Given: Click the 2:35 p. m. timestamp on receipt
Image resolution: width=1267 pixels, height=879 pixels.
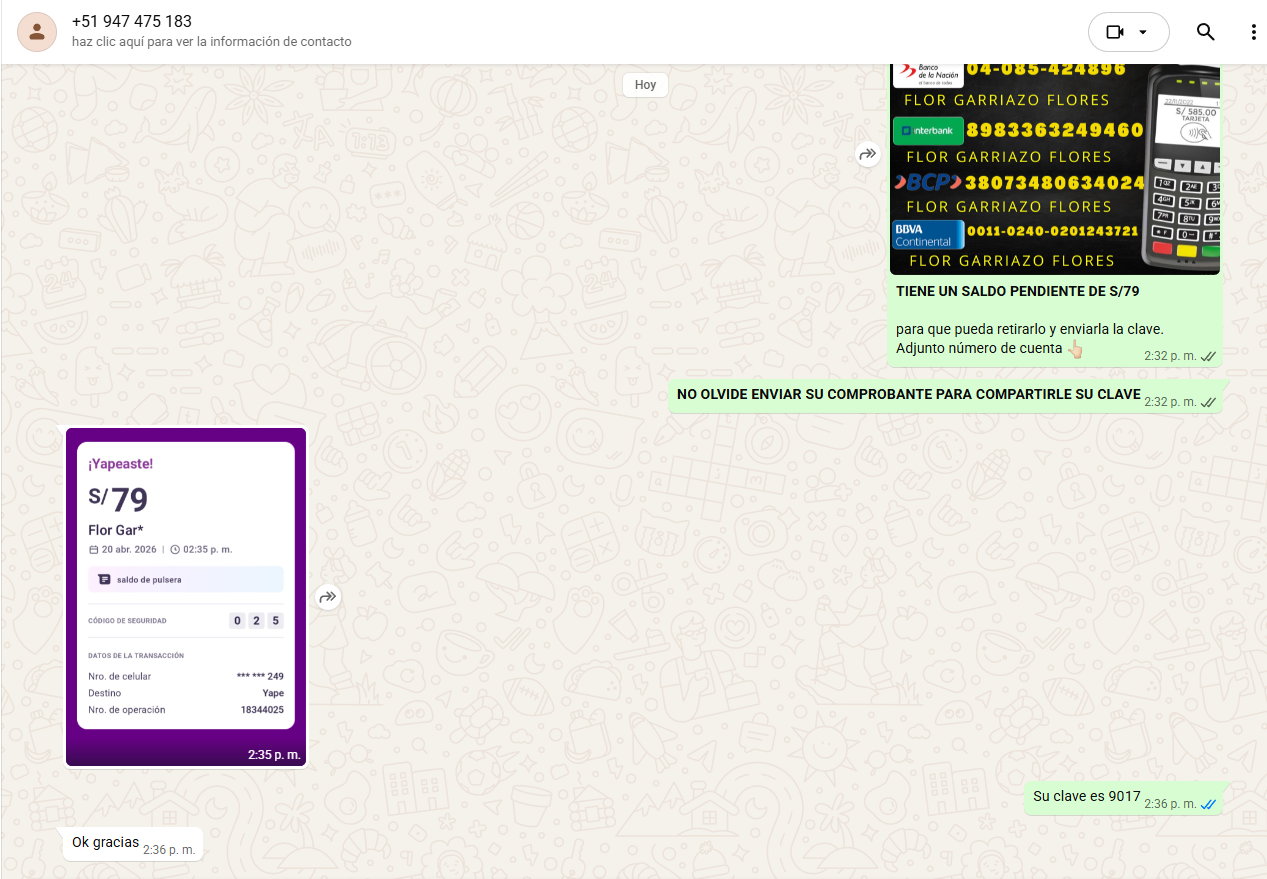Looking at the screenshot, I should point(274,755).
